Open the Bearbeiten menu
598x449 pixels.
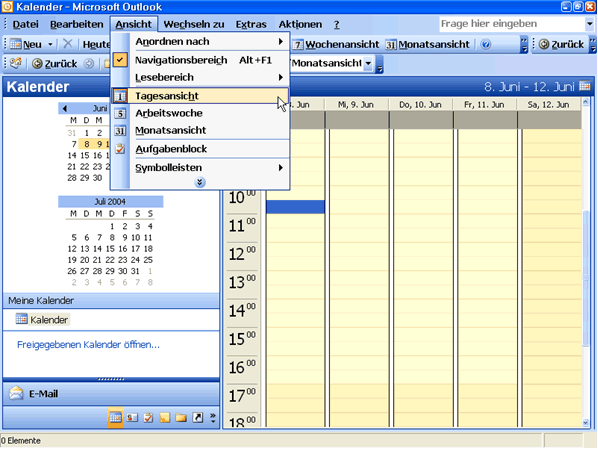tap(77, 24)
